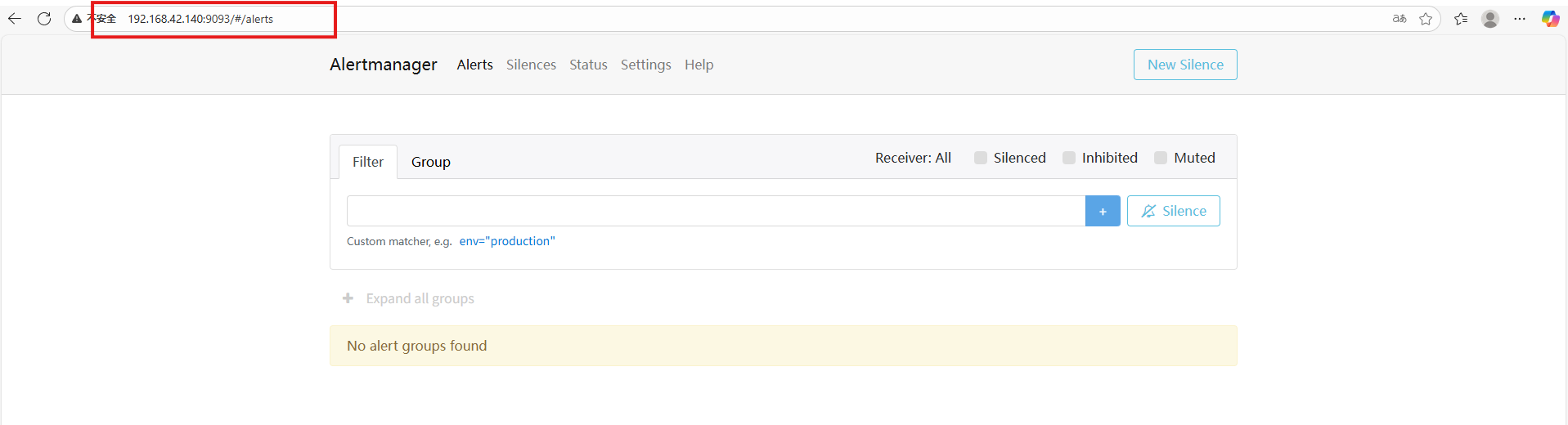Click the New Silence button

tap(1185, 65)
